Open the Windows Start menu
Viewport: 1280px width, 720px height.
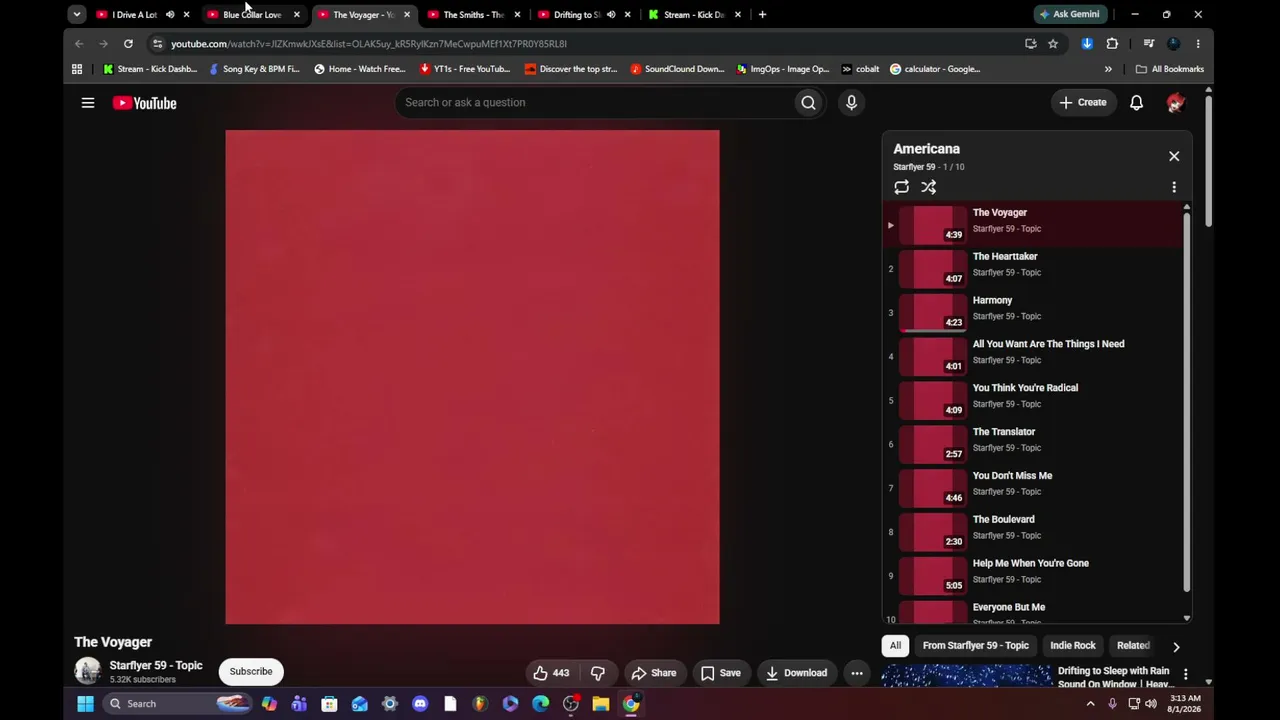pyautogui.click(x=85, y=704)
